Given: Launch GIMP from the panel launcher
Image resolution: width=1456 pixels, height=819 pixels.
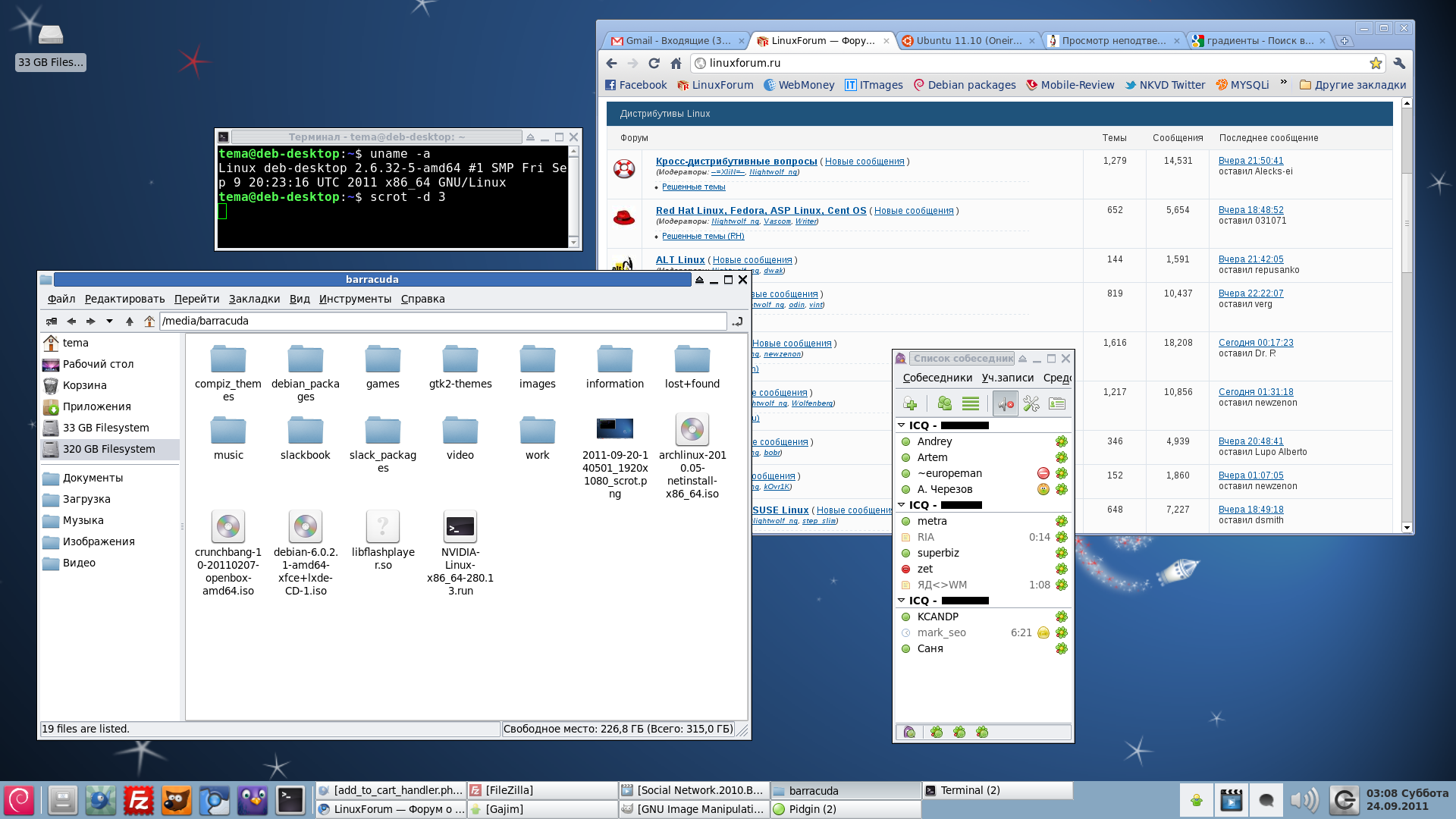Looking at the screenshot, I should [177, 800].
